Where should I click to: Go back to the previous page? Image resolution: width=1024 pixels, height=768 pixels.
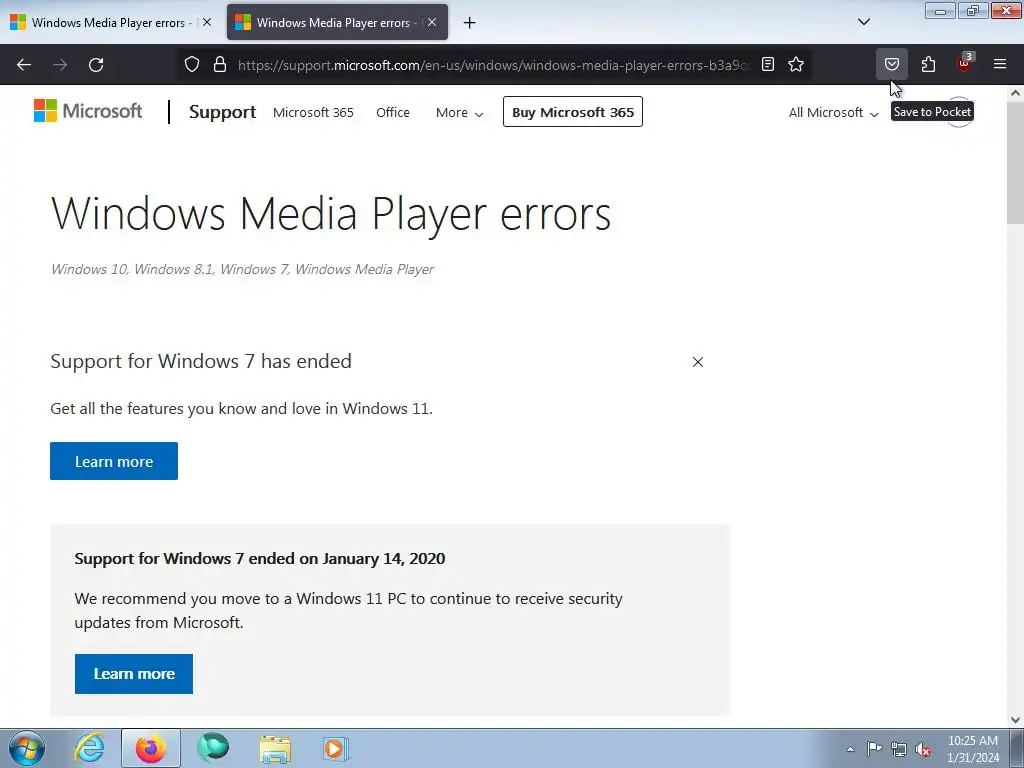click(24, 65)
